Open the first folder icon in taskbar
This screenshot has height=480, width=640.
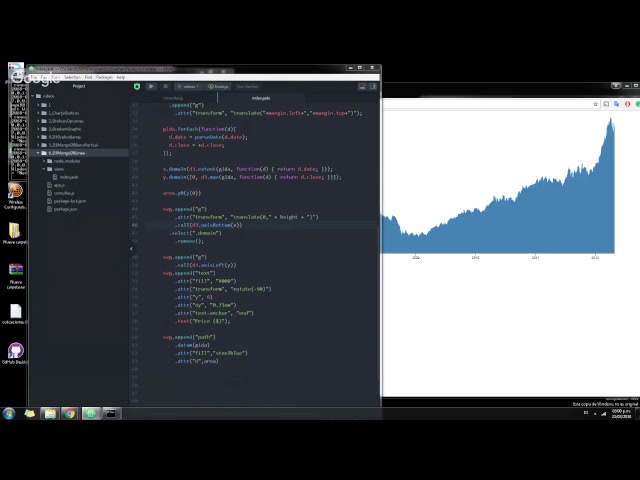click(x=29, y=413)
